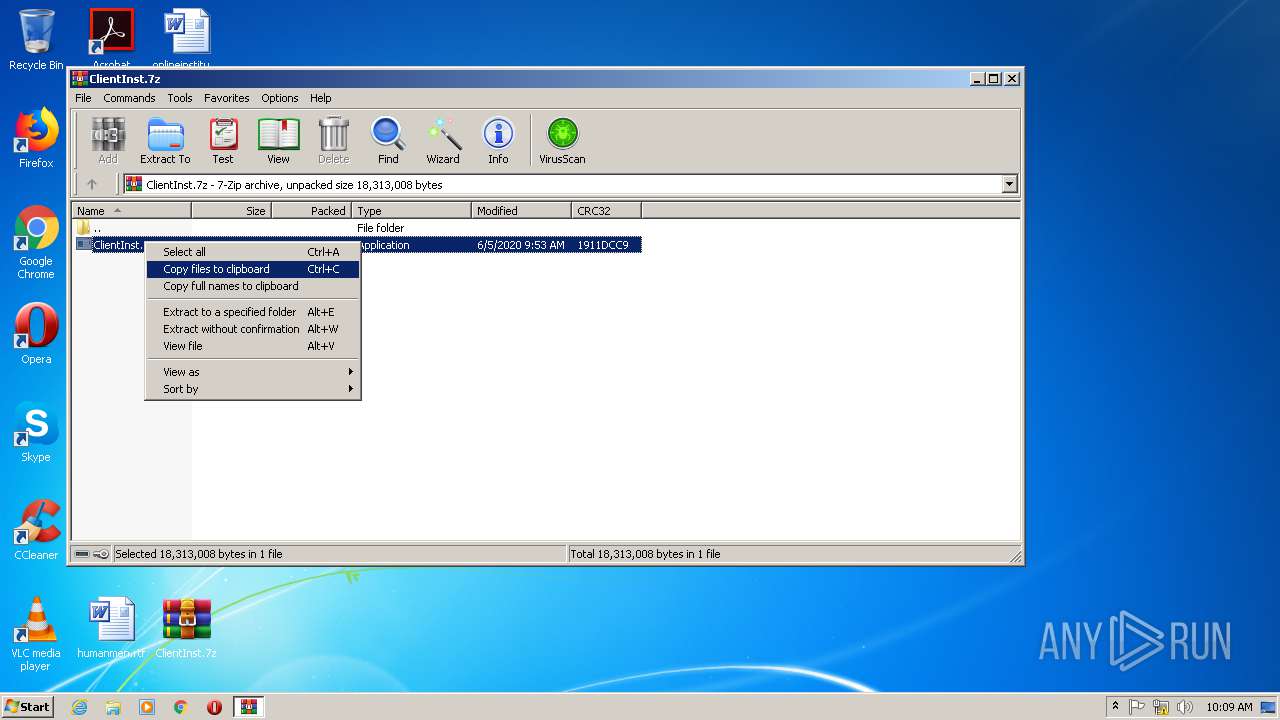Viewport: 1280px width, 720px height.
Task: Open Chrome in taskbar
Action: pyautogui.click(x=180, y=707)
